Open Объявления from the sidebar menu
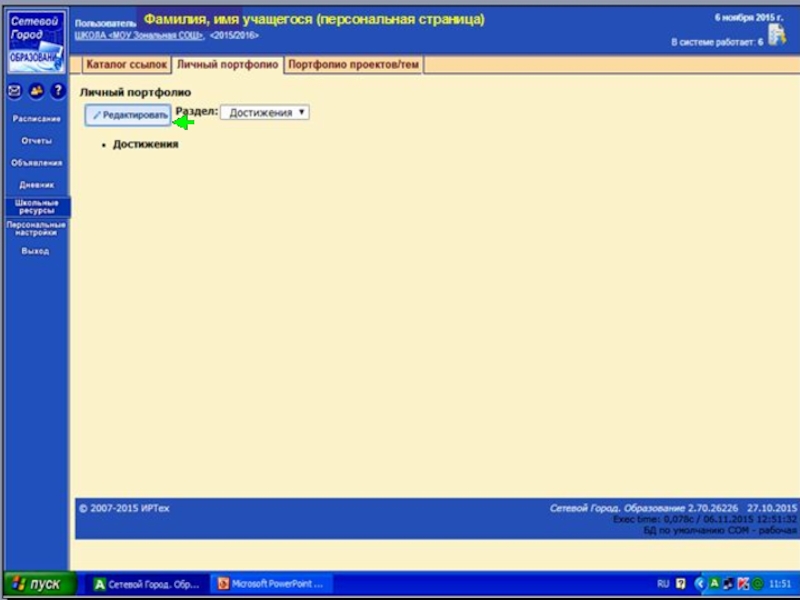Viewport: 800px width, 600px height. pyautogui.click(x=36, y=163)
